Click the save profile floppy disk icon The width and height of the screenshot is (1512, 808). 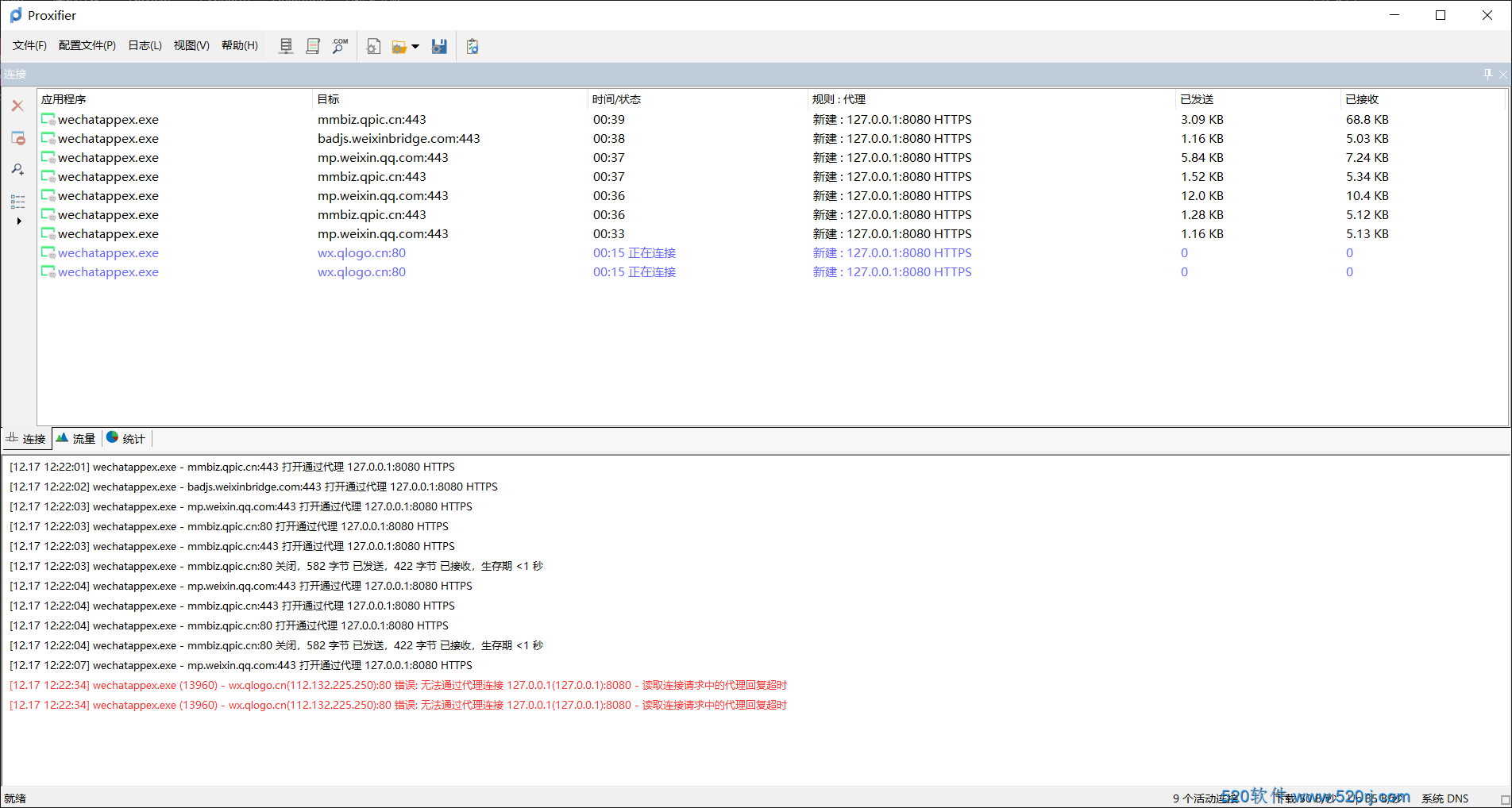pos(439,46)
